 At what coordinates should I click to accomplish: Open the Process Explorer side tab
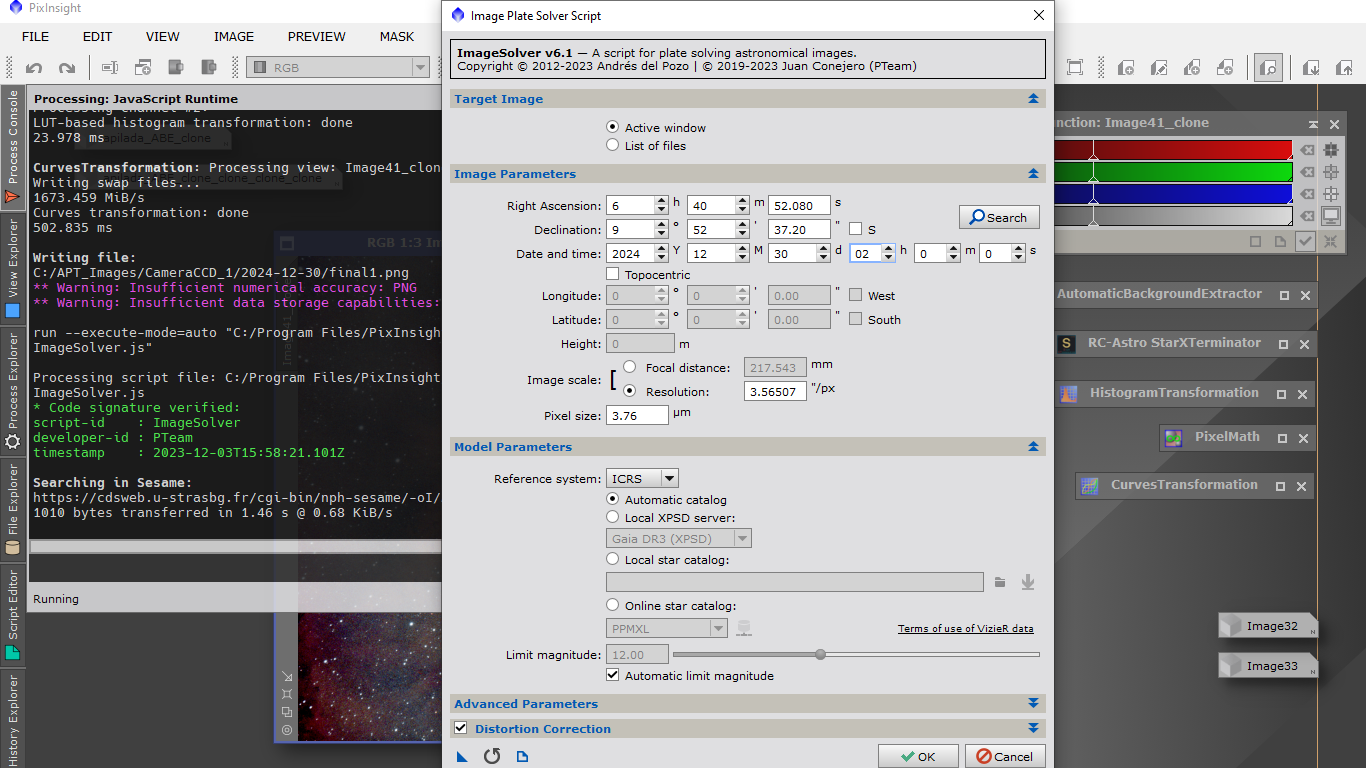tap(13, 393)
